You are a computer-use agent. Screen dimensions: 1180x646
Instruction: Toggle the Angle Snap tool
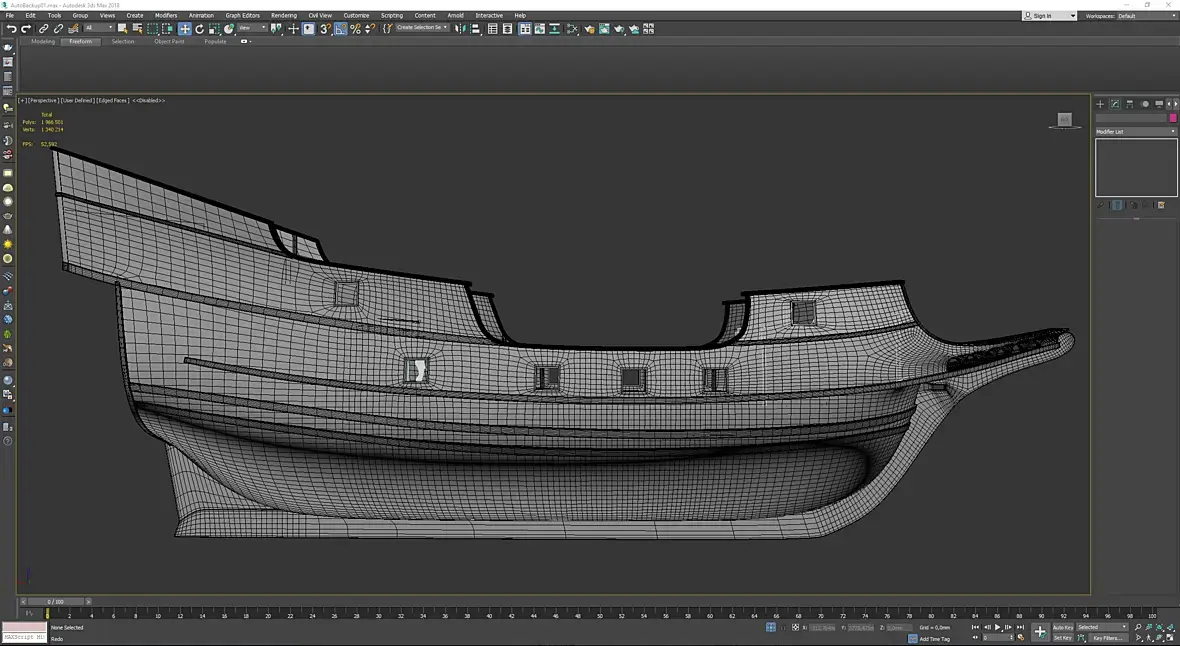(341, 29)
